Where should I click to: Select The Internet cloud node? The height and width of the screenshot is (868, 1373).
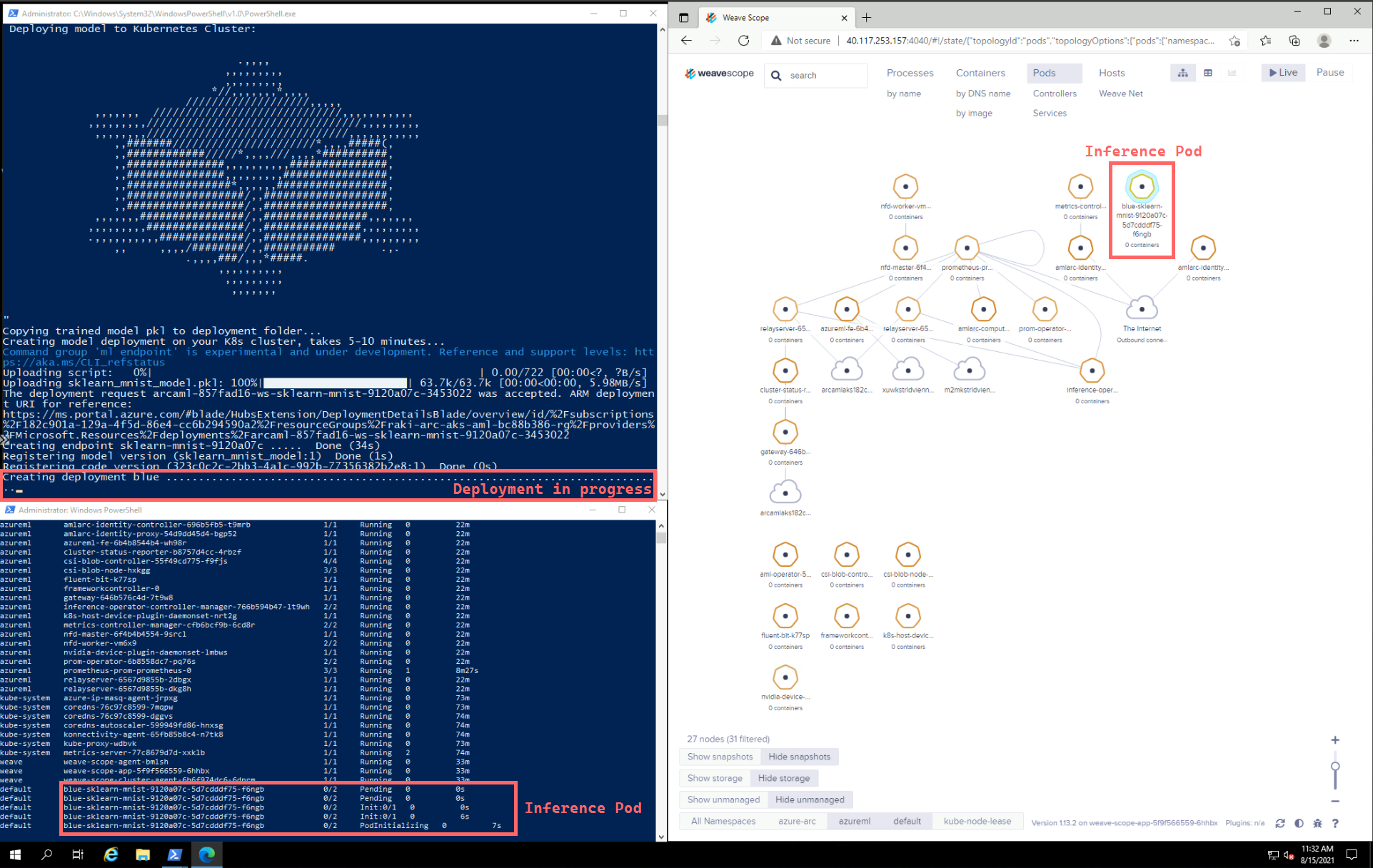1142,308
